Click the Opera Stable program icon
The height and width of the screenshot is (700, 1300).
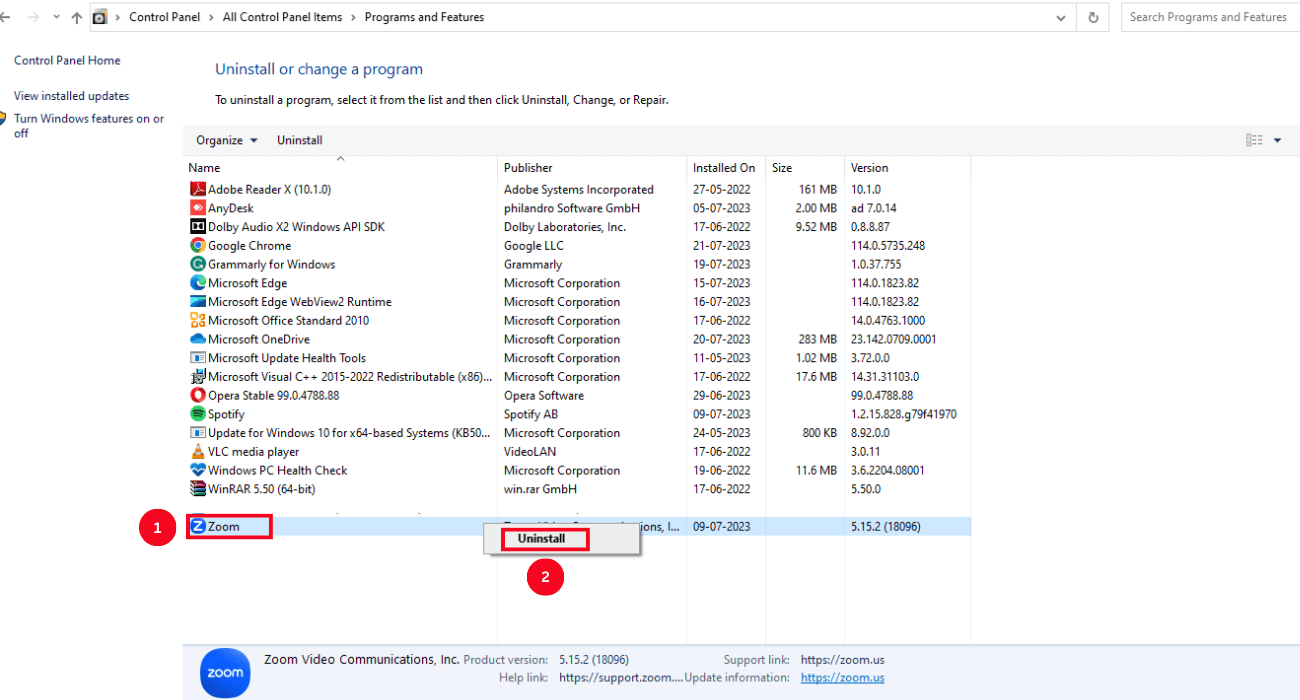(198, 395)
